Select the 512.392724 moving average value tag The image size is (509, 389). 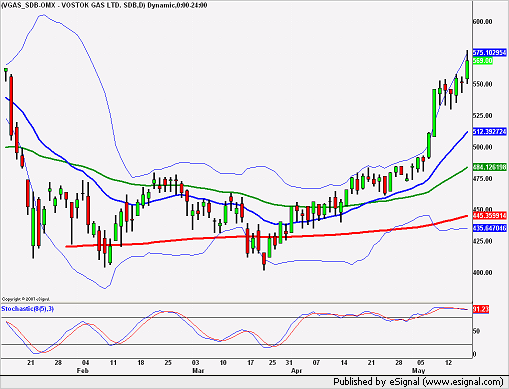[x=490, y=132]
